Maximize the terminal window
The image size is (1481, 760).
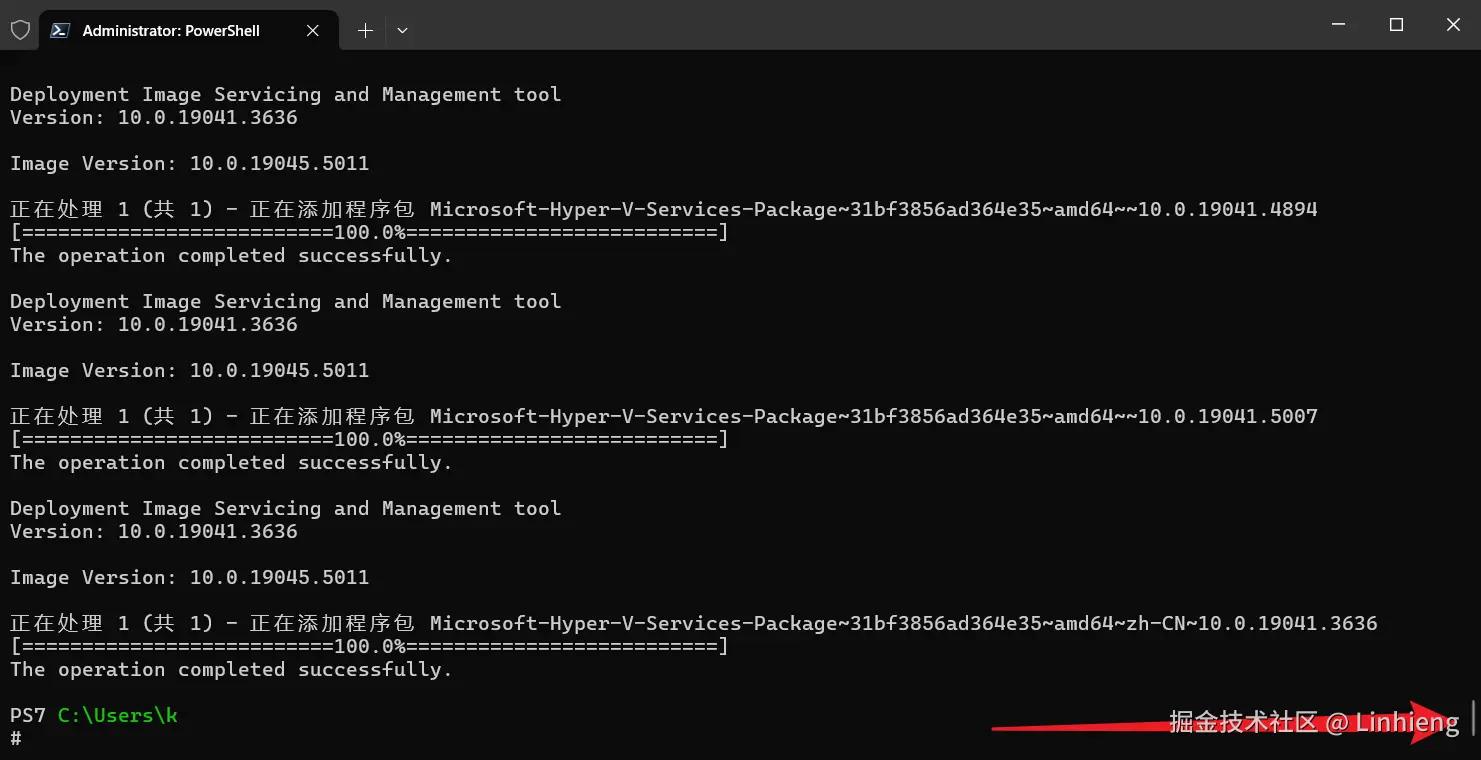[x=1397, y=25]
